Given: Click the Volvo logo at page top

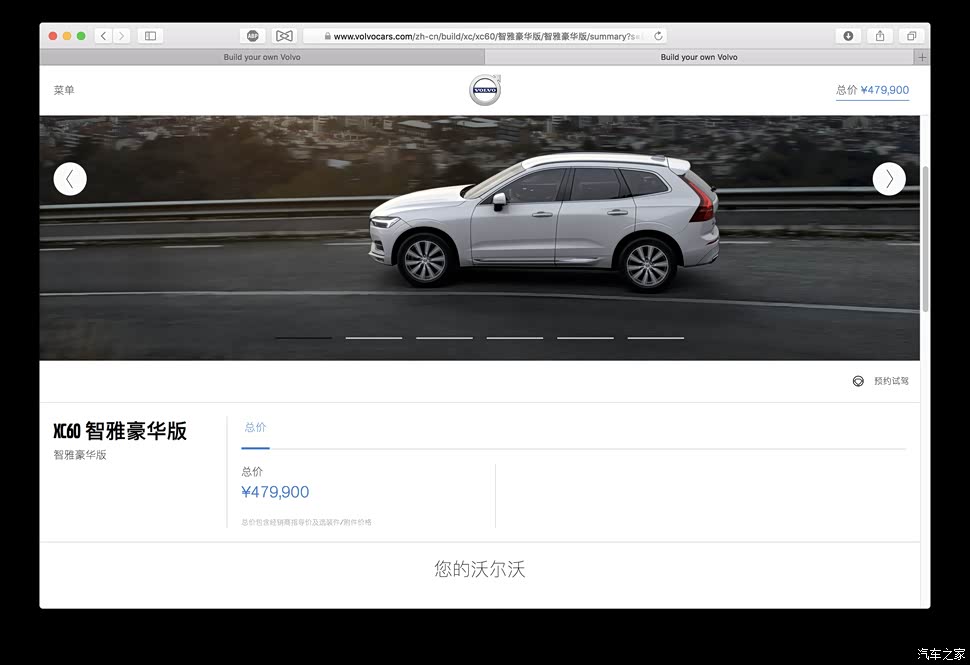Looking at the screenshot, I should (x=485, y=90).
